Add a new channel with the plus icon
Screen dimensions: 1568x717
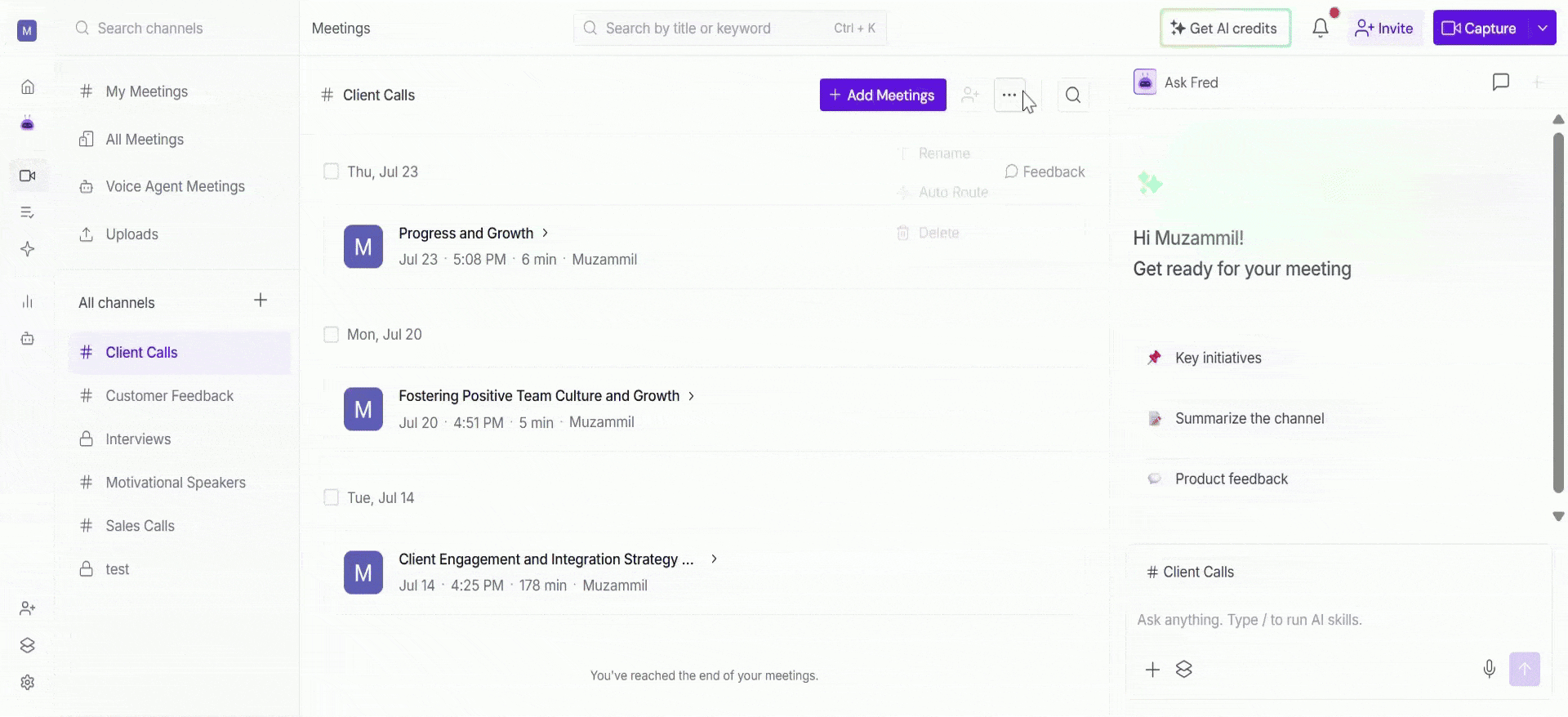pyautogui.click(x=261, y=300)
